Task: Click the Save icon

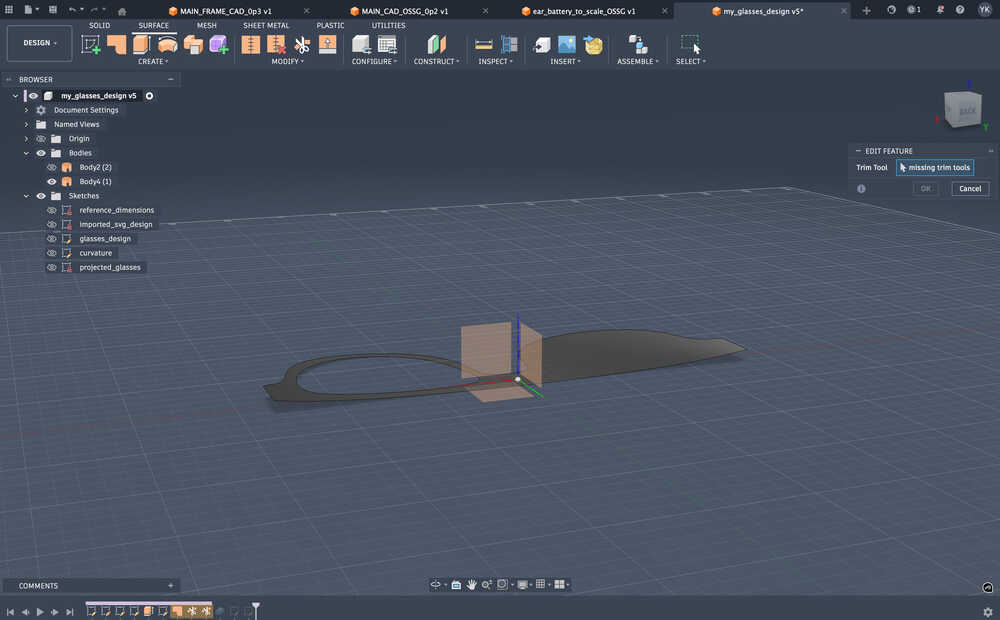Action: pyautogui.click(x=53, y=10)
